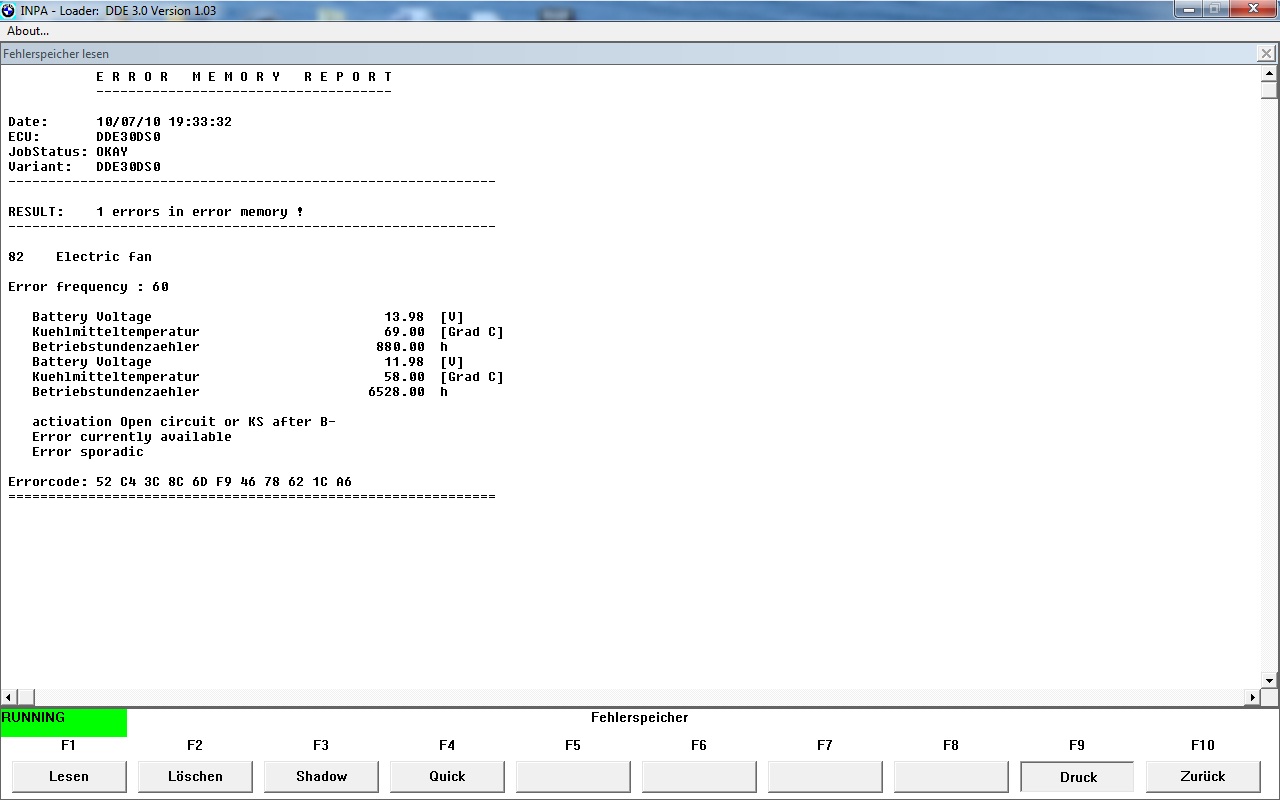Click the Löschen button to clear errors
The height and width of the screenshot is (800, 1280).
point(195,776)
